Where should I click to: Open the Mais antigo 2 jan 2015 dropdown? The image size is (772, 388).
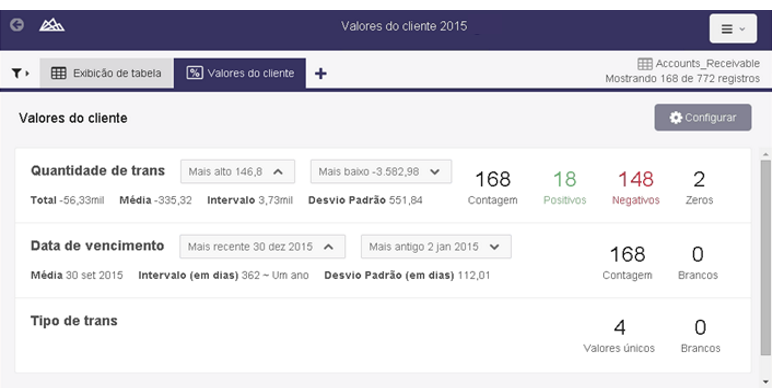coord(436,247)
